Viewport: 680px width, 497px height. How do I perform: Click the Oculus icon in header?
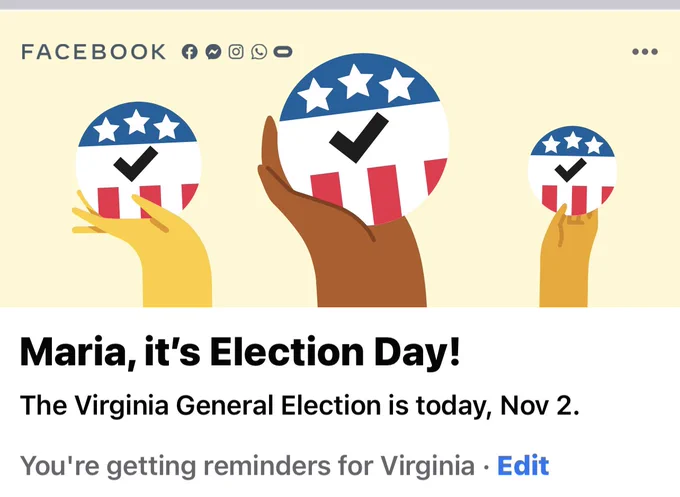[283, 52]
